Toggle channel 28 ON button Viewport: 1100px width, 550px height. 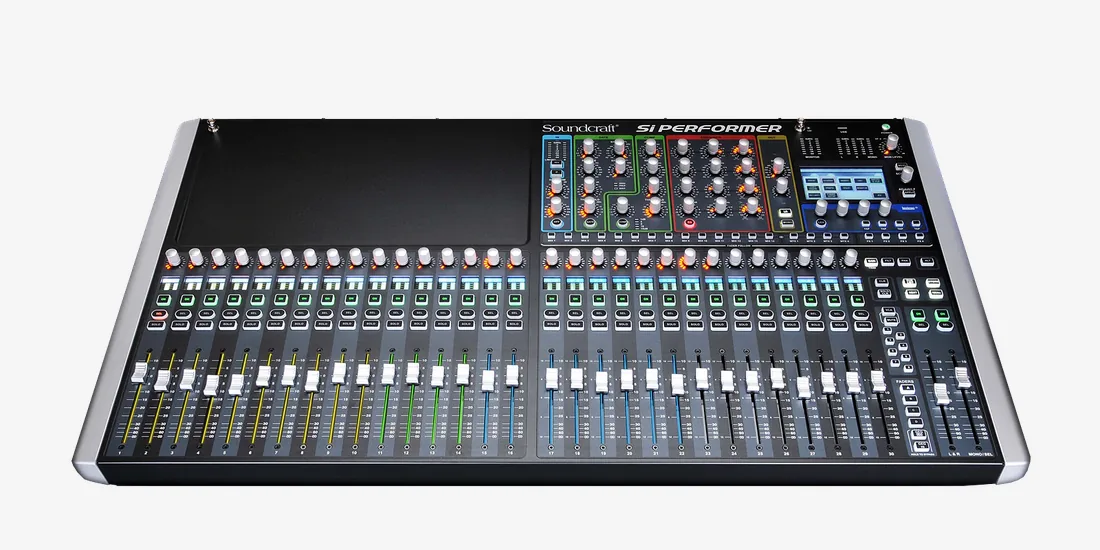(811, 300)
